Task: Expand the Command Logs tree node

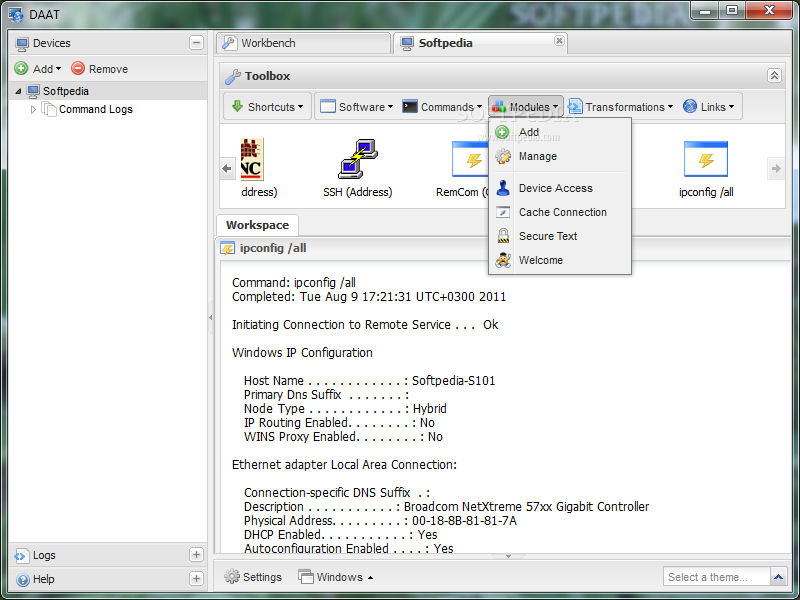Action: coord(33,109)
